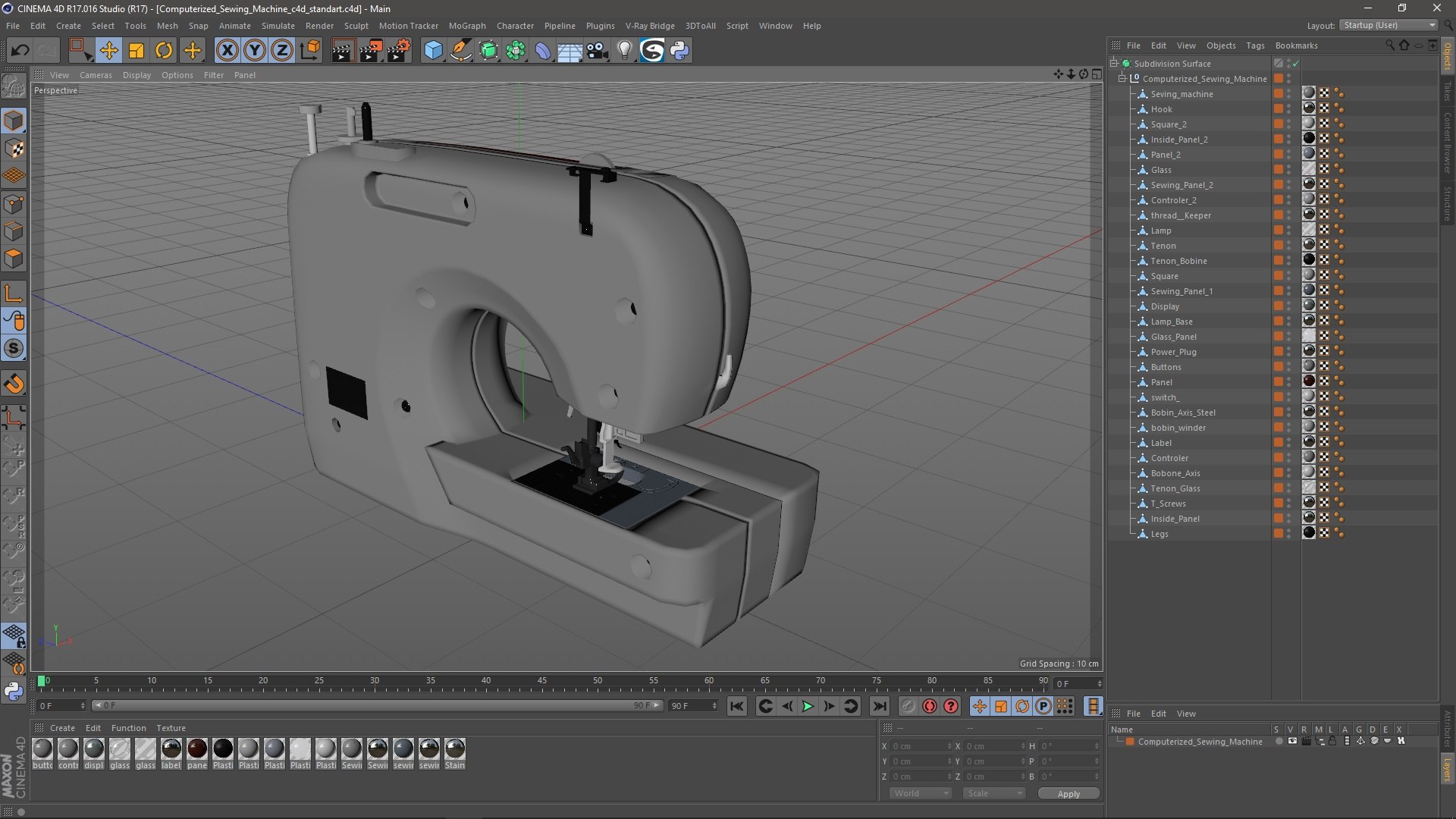Open the MoGraph menu
This screenshot has height=819, width=1456.
(467, 26)
